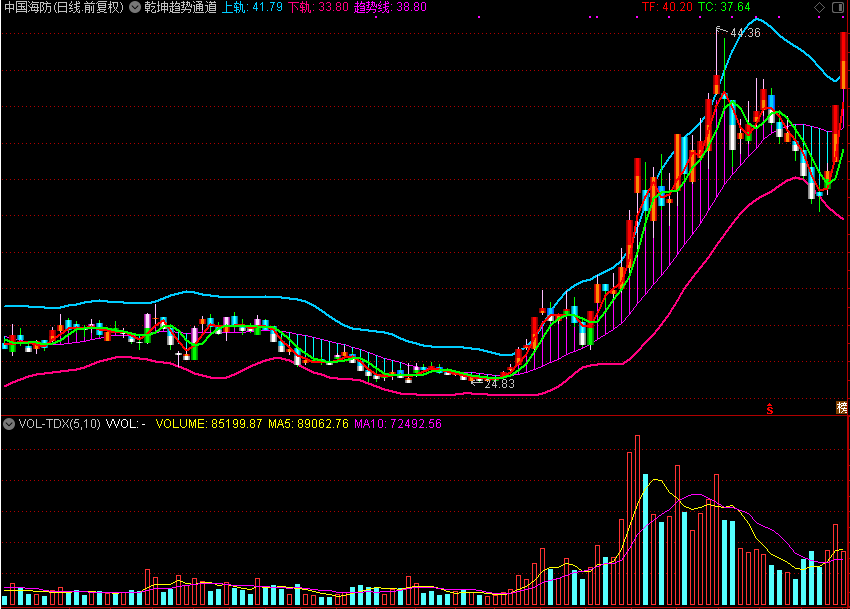Click the MA10: 72492.56 value
850x609 pixels.
click(398, 424)
